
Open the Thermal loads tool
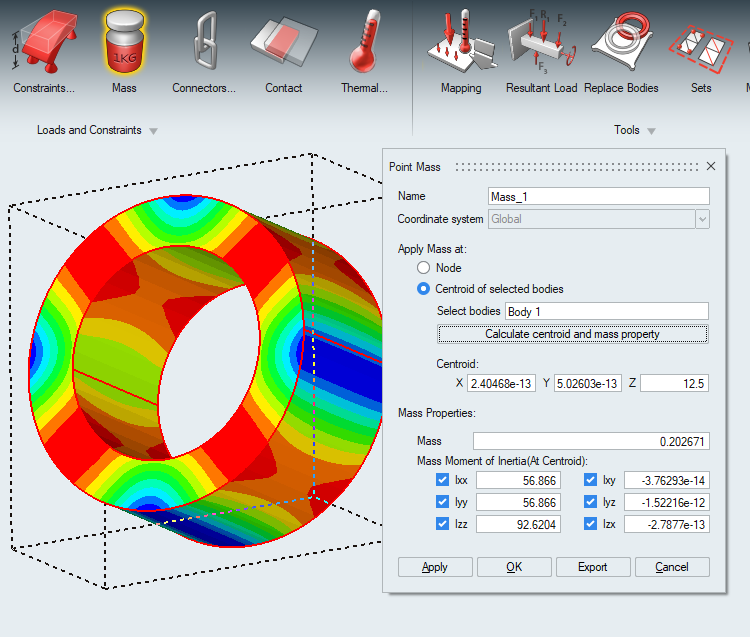pos(364,50)
